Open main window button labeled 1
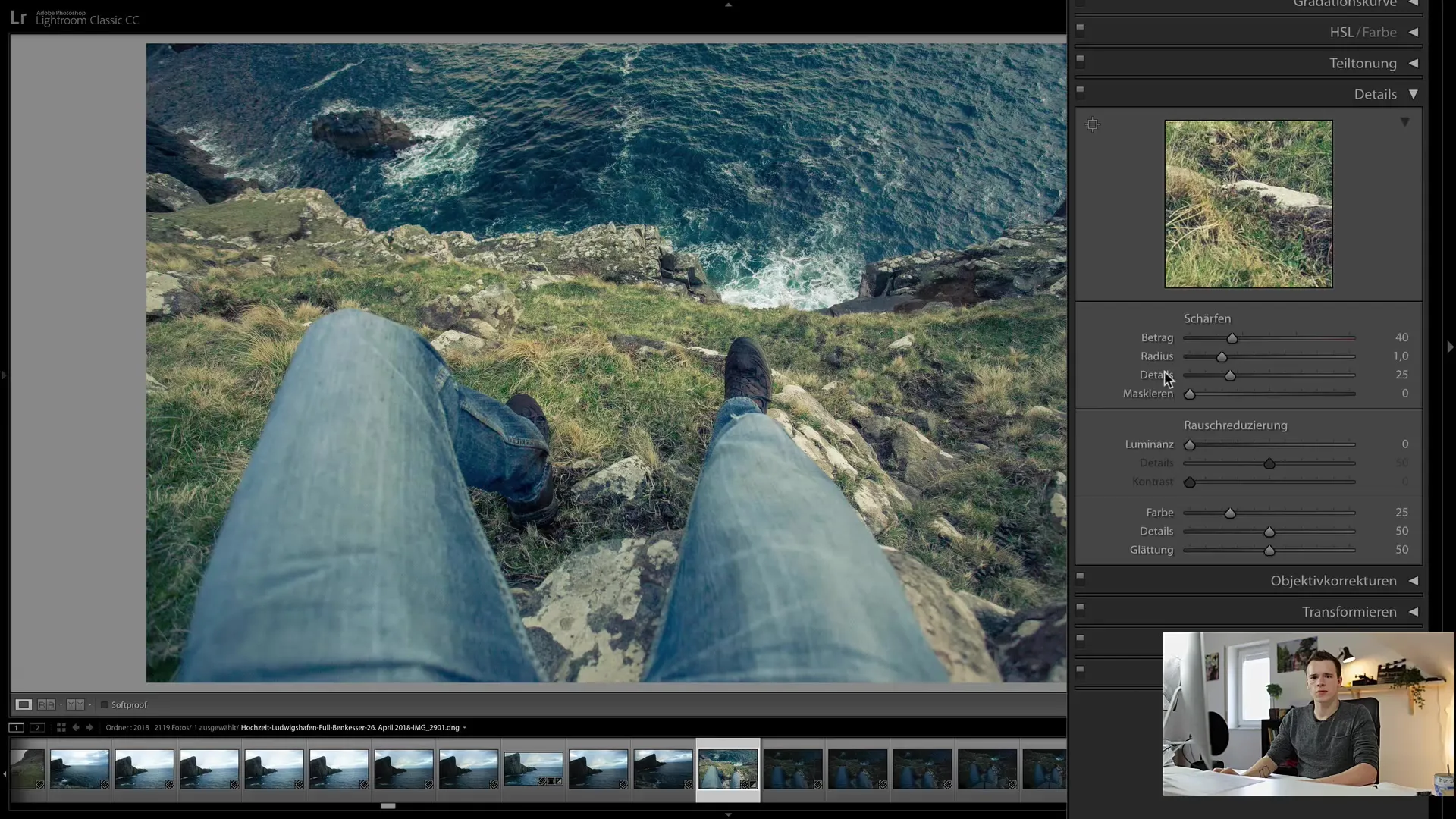Screen dimensions: 1456x819 pyautogui.click(x=16, y=727)
